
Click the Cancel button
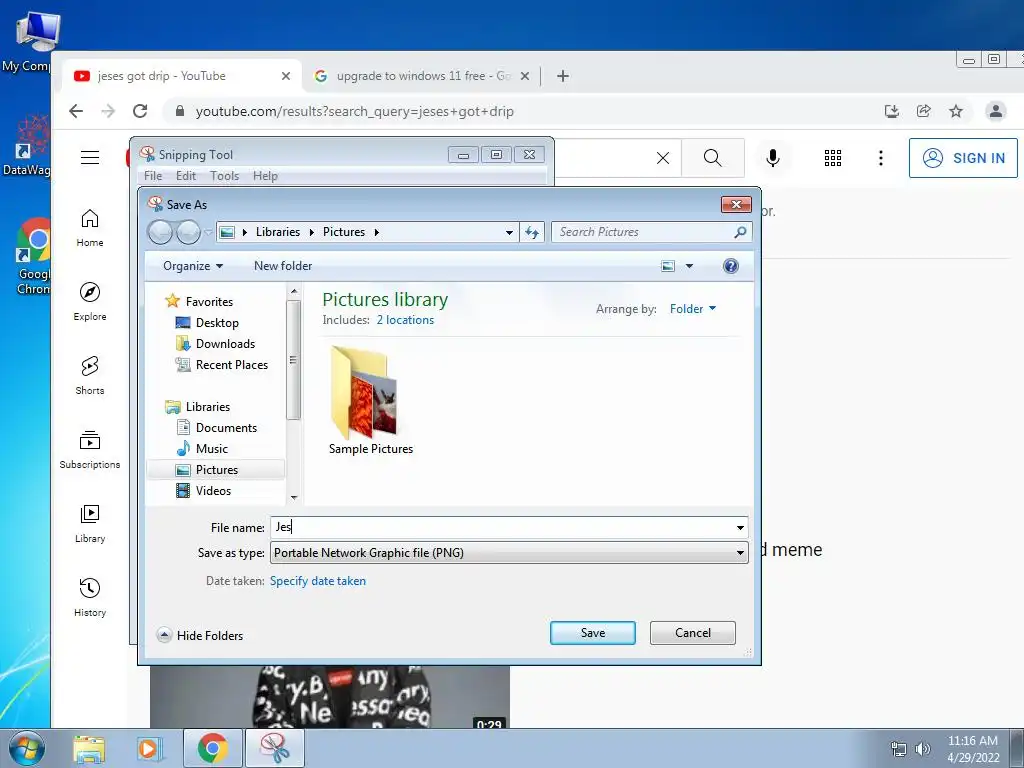pyautogui.click(x=692, y=633)
